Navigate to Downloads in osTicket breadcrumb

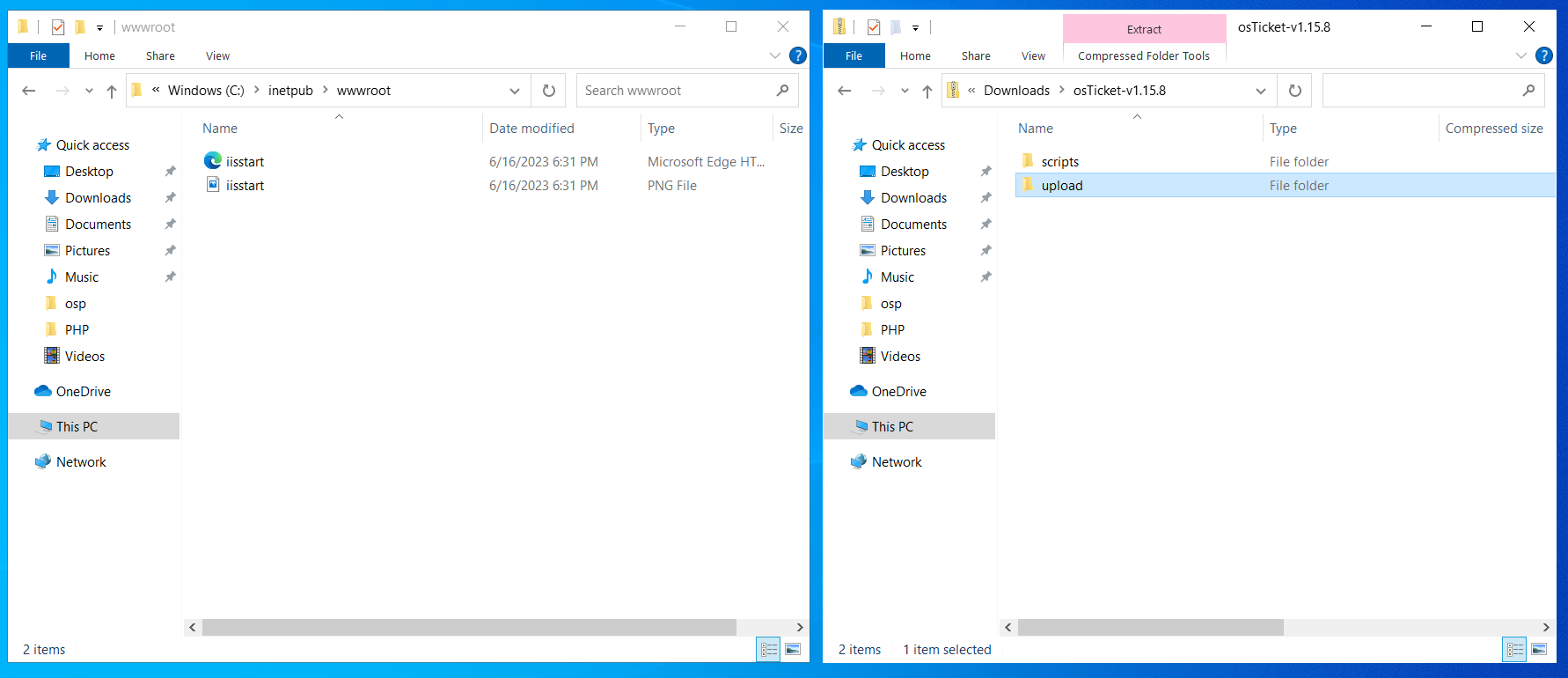1016,91
